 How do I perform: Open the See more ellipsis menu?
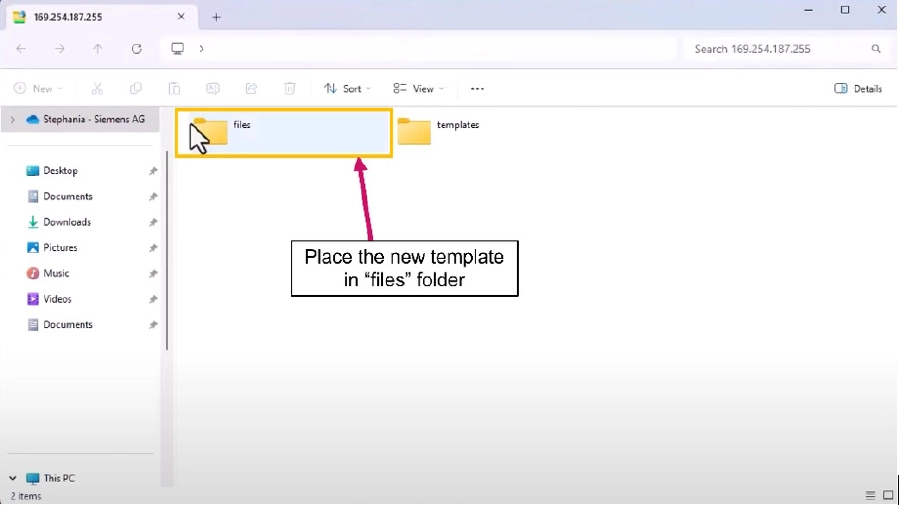[x=477, y=89]
